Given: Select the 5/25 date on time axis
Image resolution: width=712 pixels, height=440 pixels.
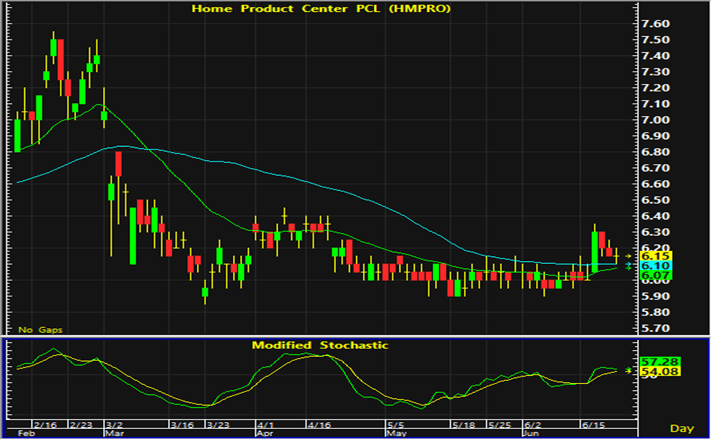Looking at the screenshot, I should (x=500, y=425).
